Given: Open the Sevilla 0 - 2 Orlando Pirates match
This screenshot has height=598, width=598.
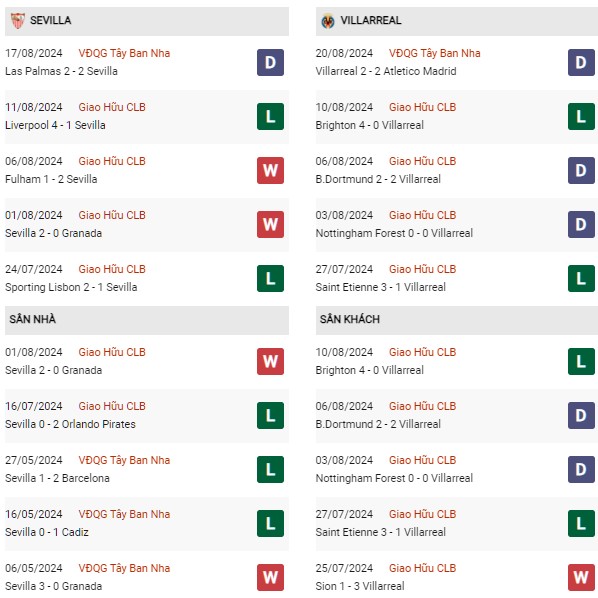Looking at the screenshot, I should point(70,424).
